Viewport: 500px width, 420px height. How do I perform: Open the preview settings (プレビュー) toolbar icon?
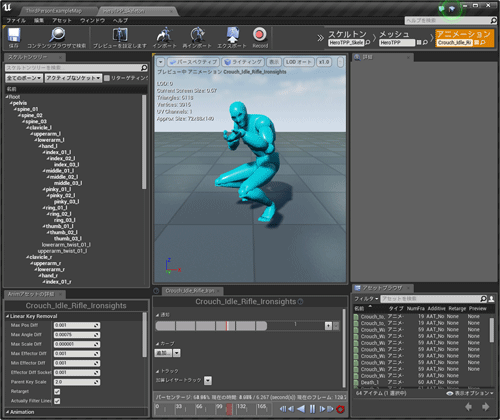120,35
